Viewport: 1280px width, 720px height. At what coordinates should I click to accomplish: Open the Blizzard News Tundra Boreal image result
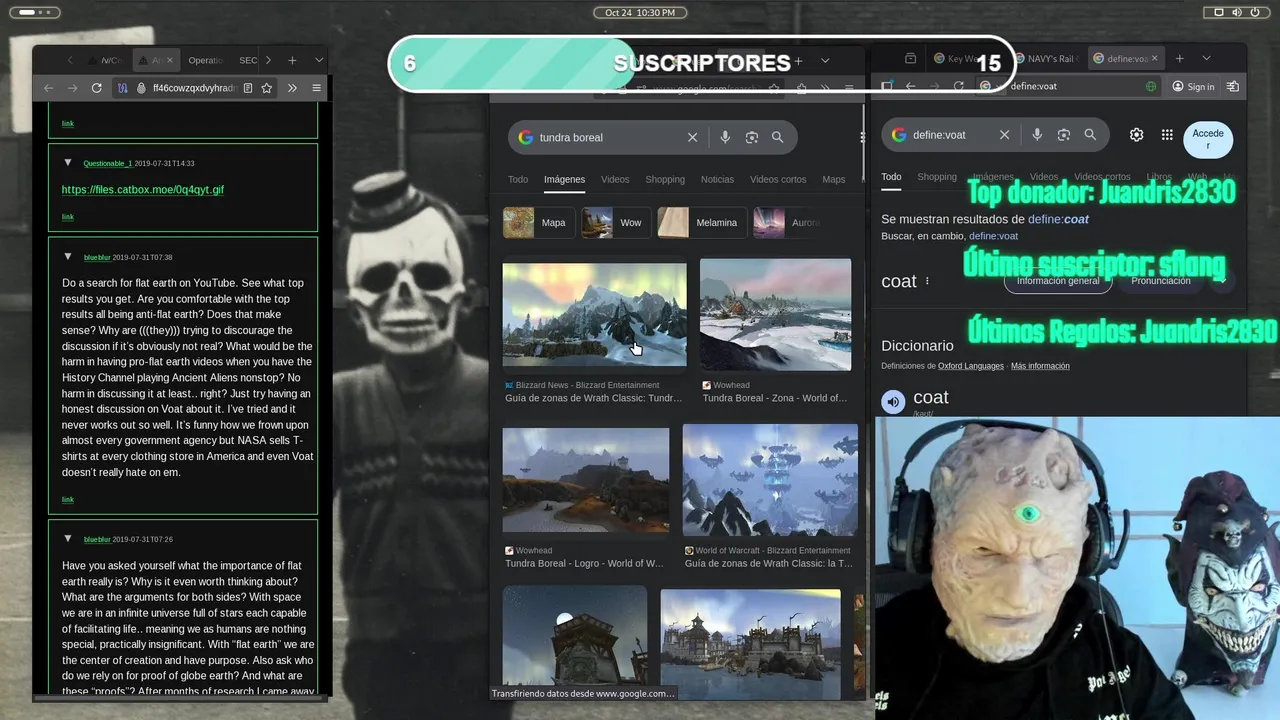click(x=594, y=315)
